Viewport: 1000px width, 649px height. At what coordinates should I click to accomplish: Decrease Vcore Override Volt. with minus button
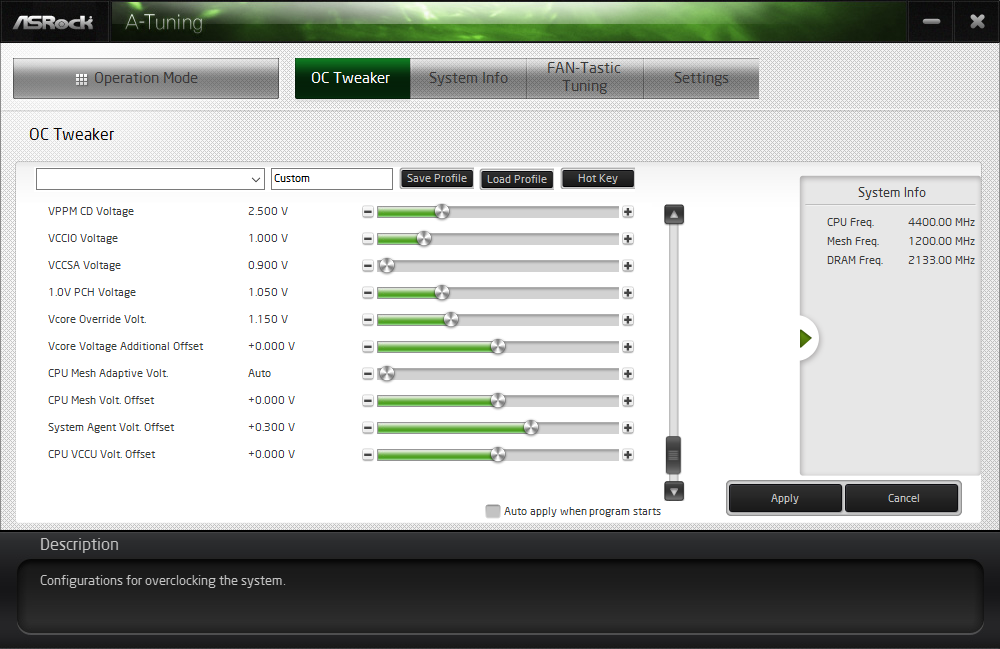368,319
